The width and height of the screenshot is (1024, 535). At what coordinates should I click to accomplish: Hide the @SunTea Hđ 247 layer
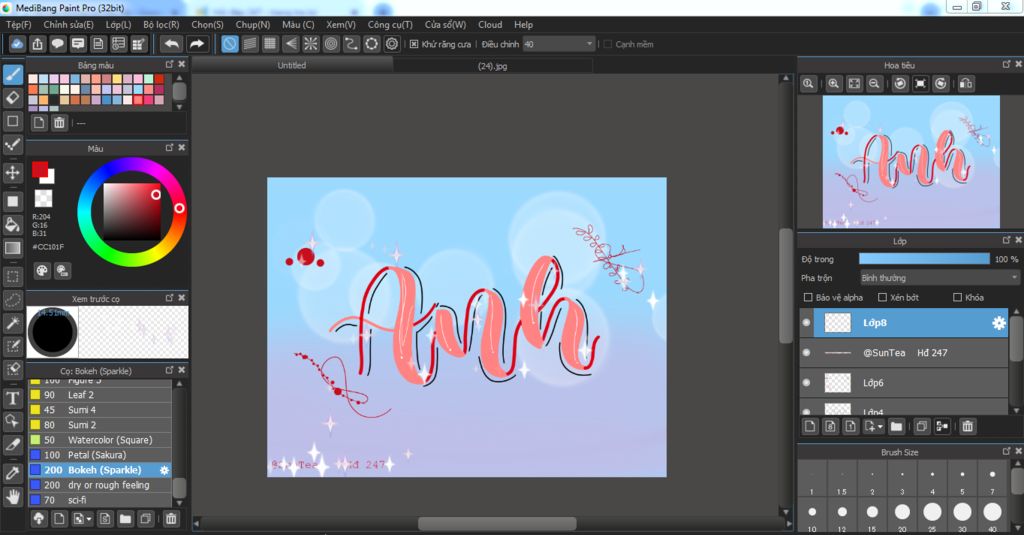(x=807, y=353)
